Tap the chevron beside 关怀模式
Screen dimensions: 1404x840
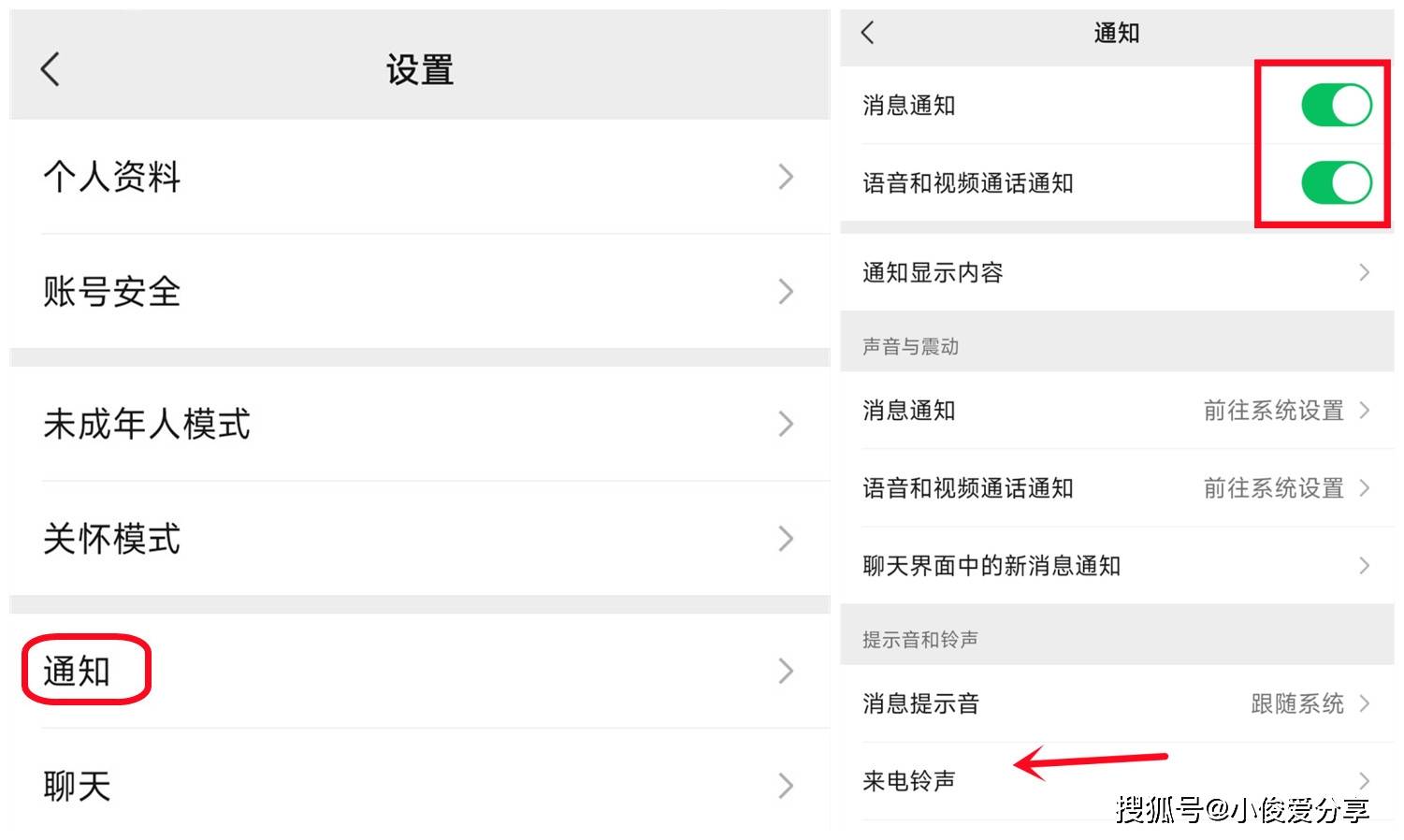tap(786, 539)
